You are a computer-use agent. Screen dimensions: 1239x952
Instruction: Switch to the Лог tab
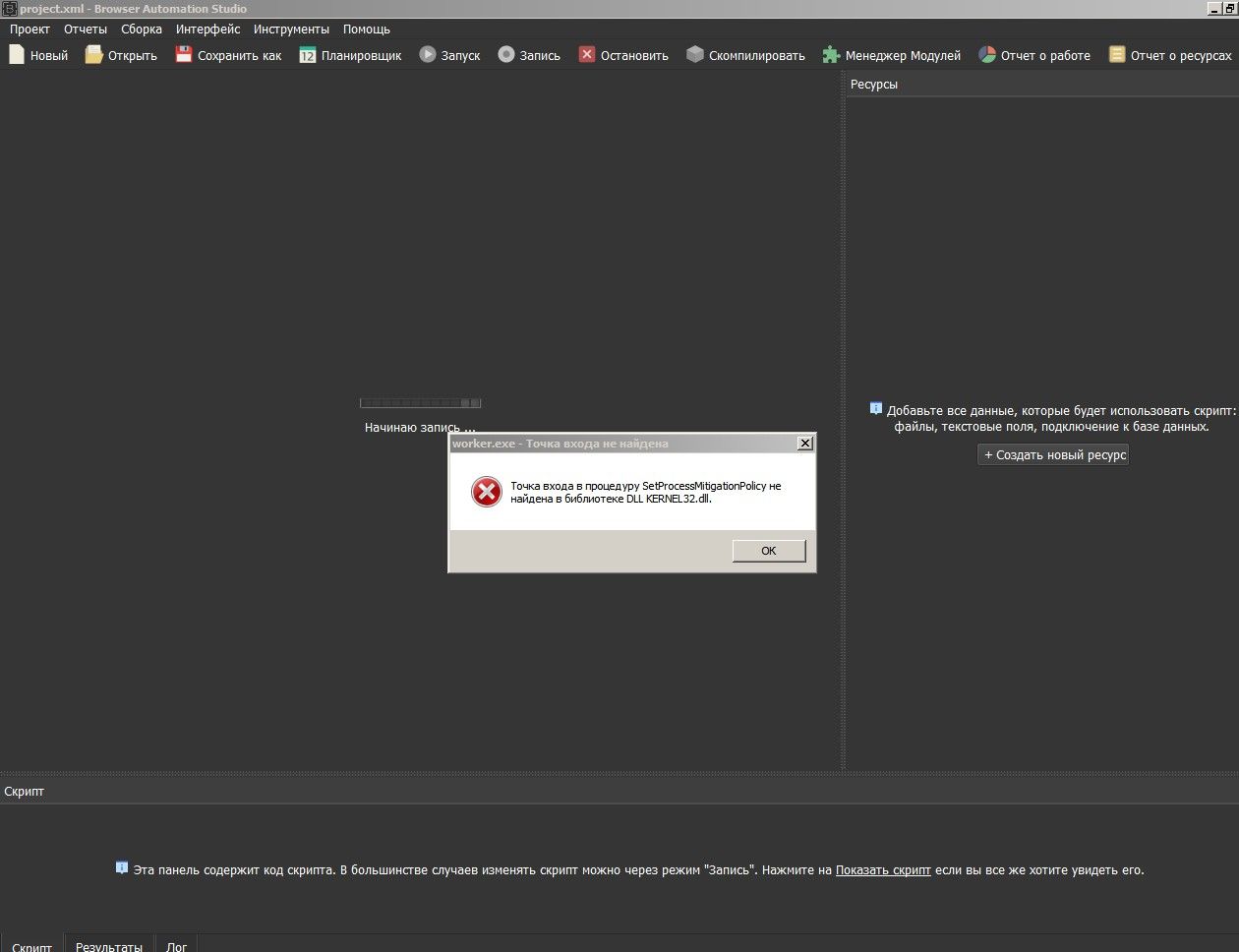[176, 946]
